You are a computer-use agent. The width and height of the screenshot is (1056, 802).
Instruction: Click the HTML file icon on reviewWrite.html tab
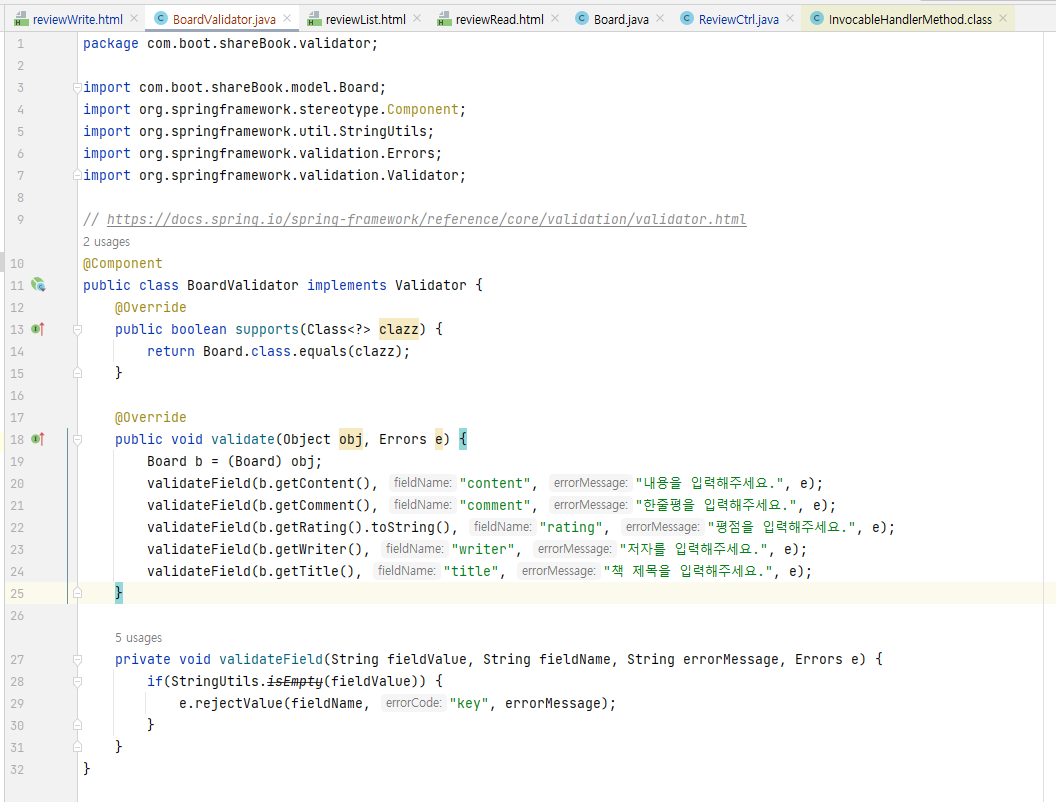point(20,17)
